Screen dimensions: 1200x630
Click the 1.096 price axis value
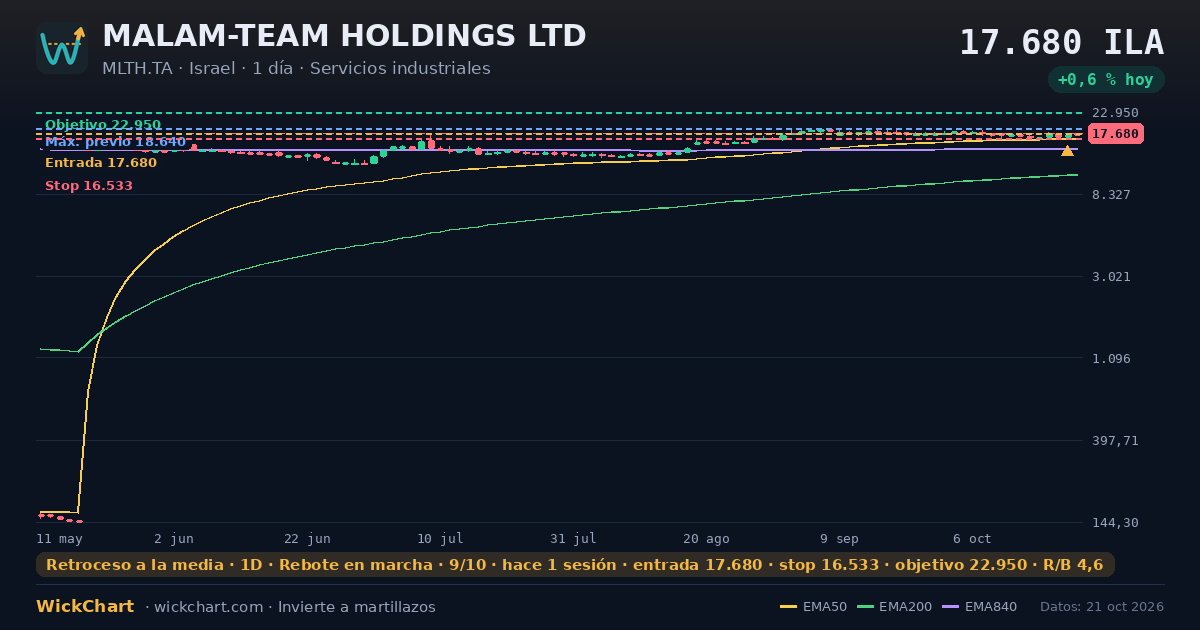(1111, 359)
